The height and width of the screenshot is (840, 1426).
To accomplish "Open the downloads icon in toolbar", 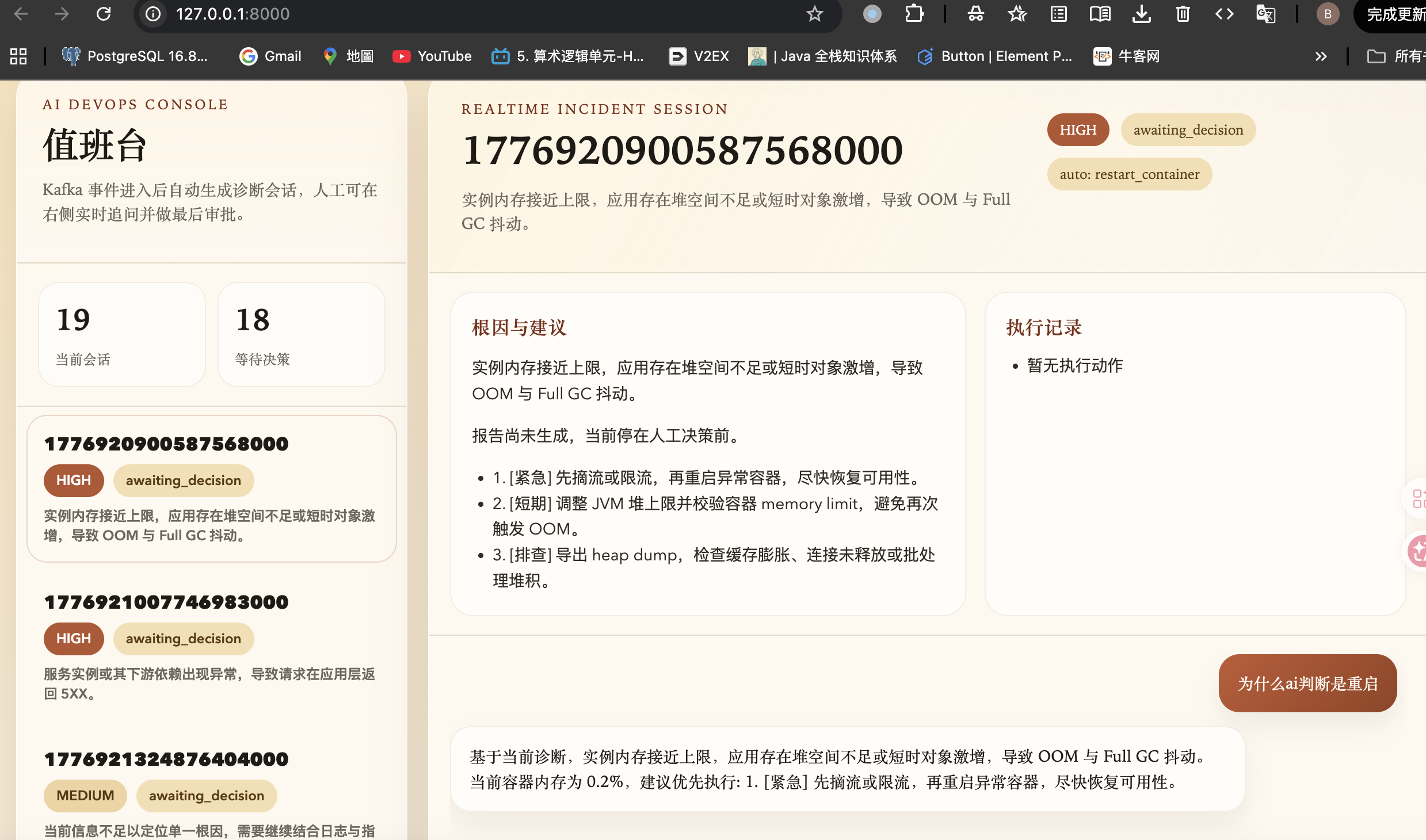I will [1142, 13].
